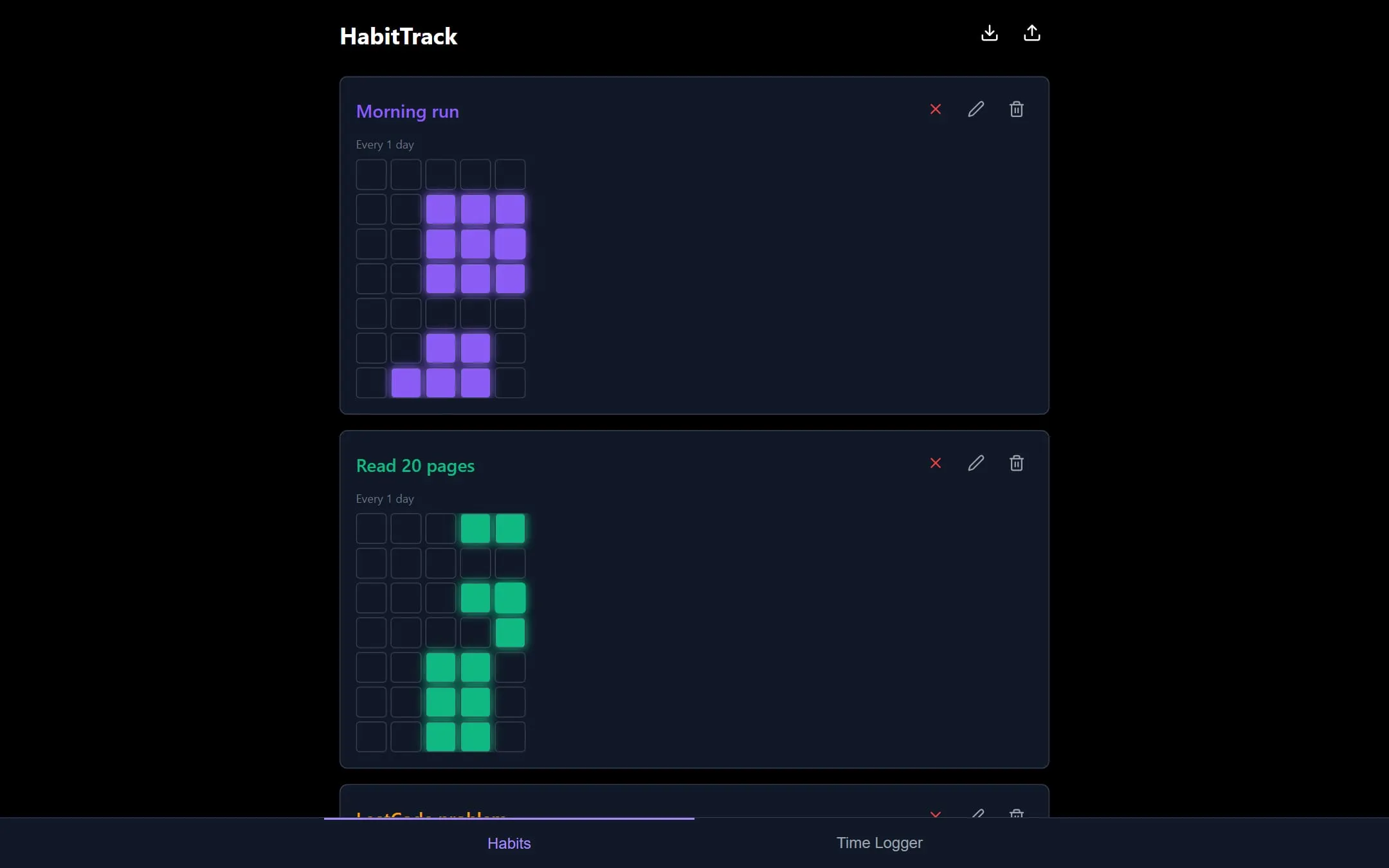The width and height of the screenshot is (1389, 868).
Task: Open the Morning run habit title
Action: click(407, 112)
